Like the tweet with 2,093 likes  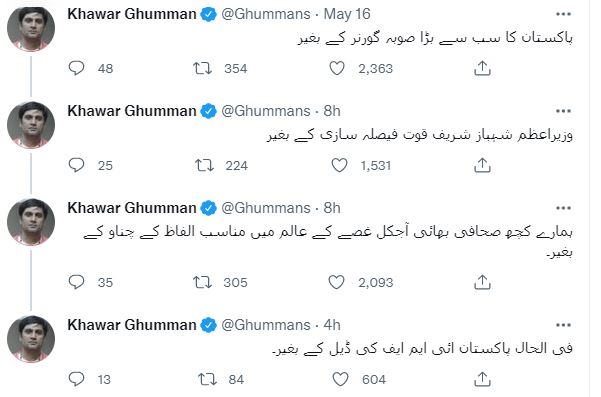pos(337,282)
